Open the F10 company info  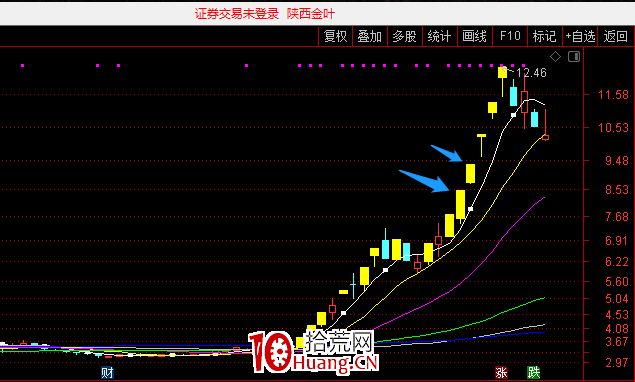509,36
